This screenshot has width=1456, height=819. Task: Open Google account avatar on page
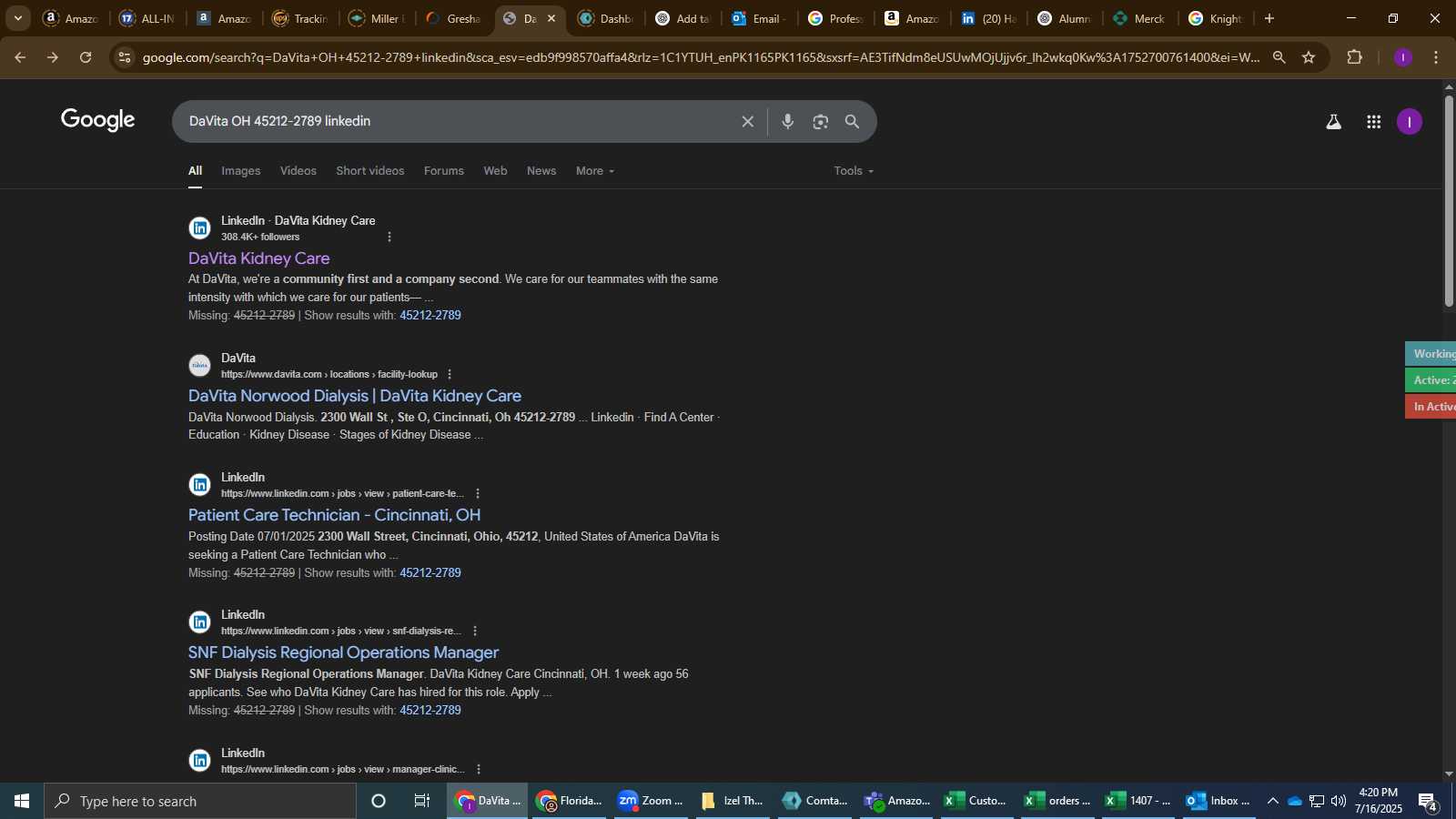[1410, 122]
